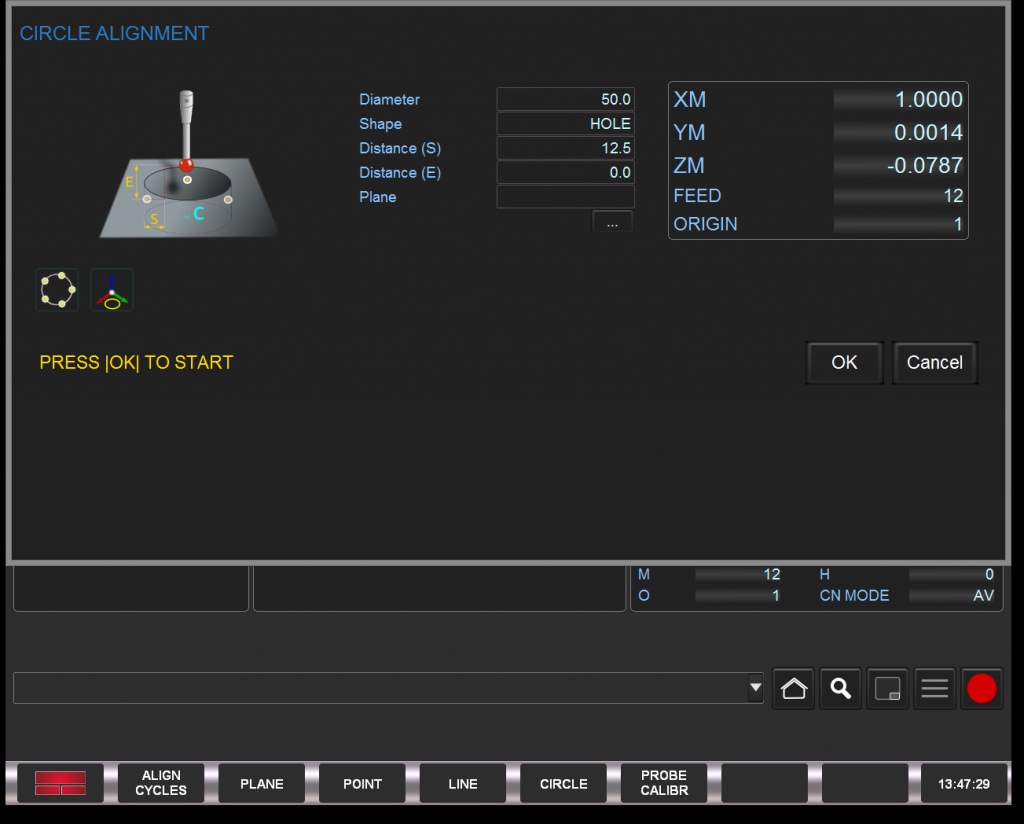1024x824 pixels.
Task: Select the POINT softkey
Action: click(x=362, y=784)
